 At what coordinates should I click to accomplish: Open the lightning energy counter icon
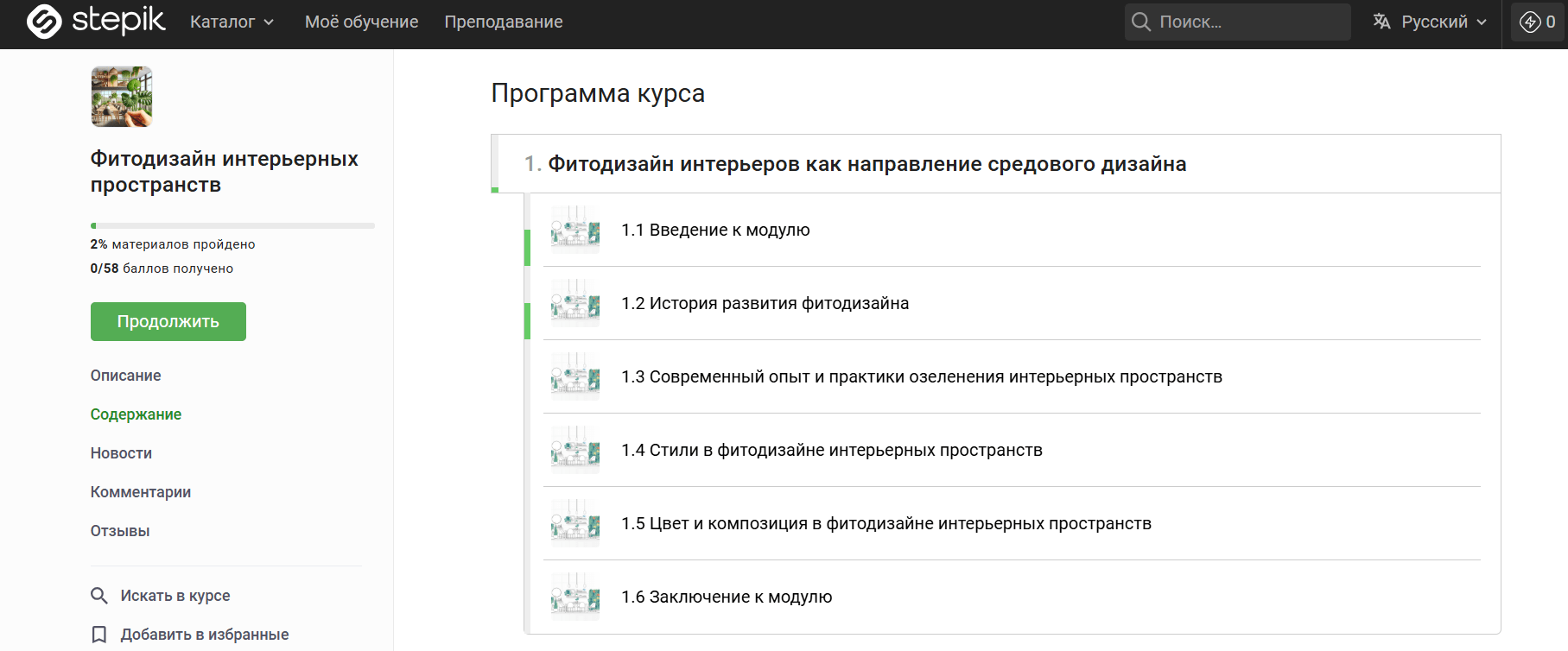pyautogui.click(x=1530, y=22)
